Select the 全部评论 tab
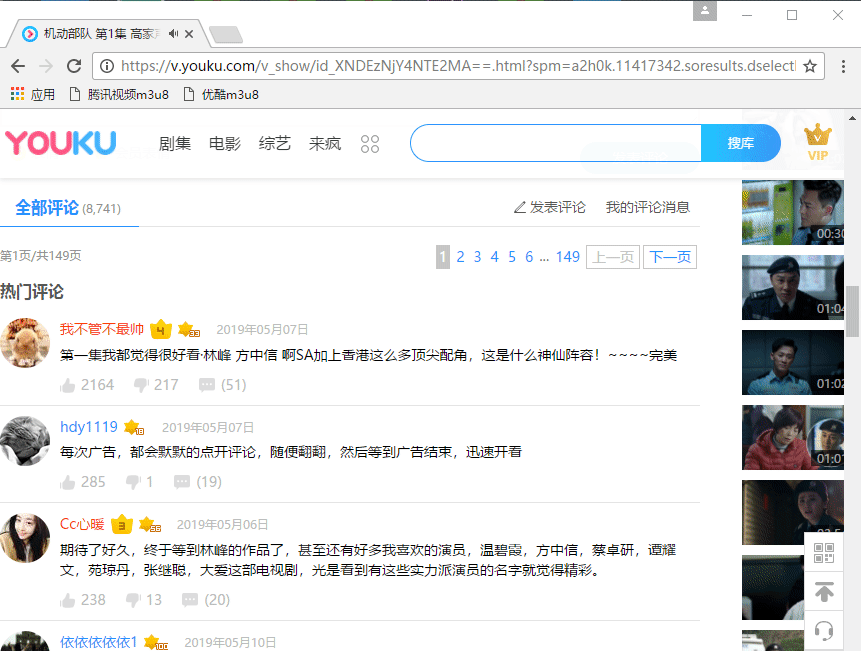Viewport: 861px width, 651px height. [x=68, y=207]
